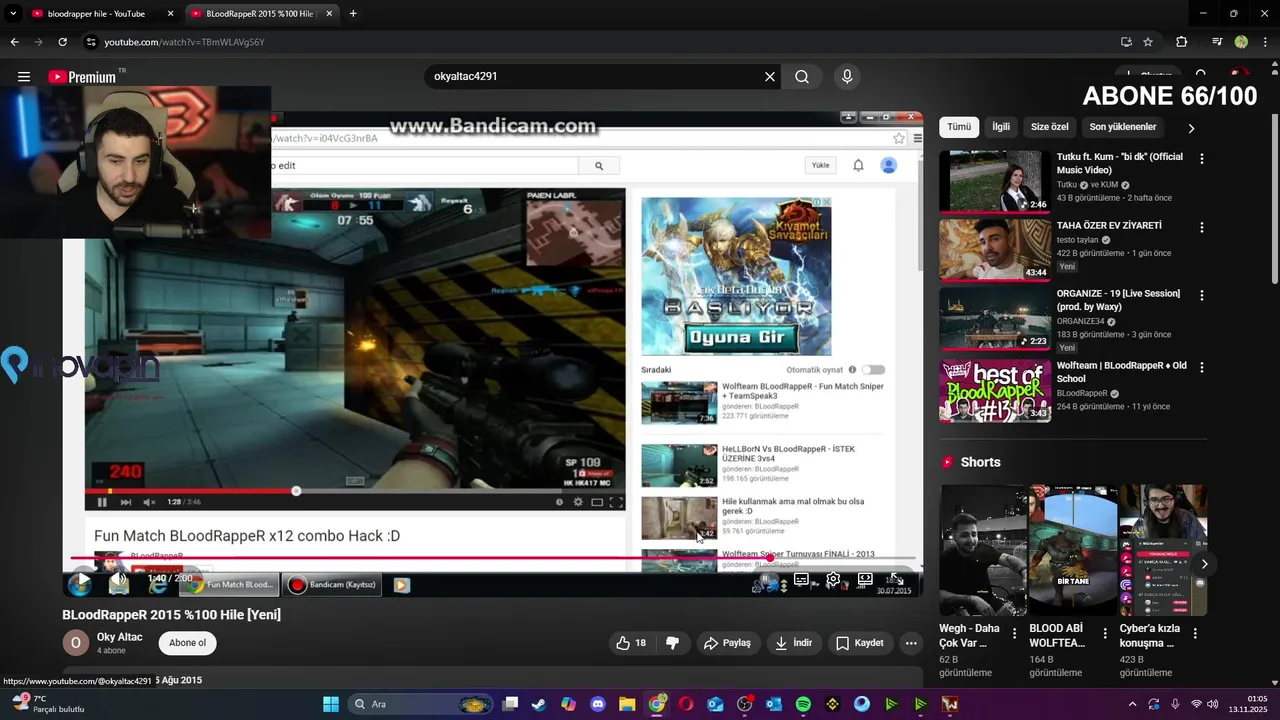Open Oky Altac channel avatar
This screenshot has height=720, width=1280.
coord(76,643)
